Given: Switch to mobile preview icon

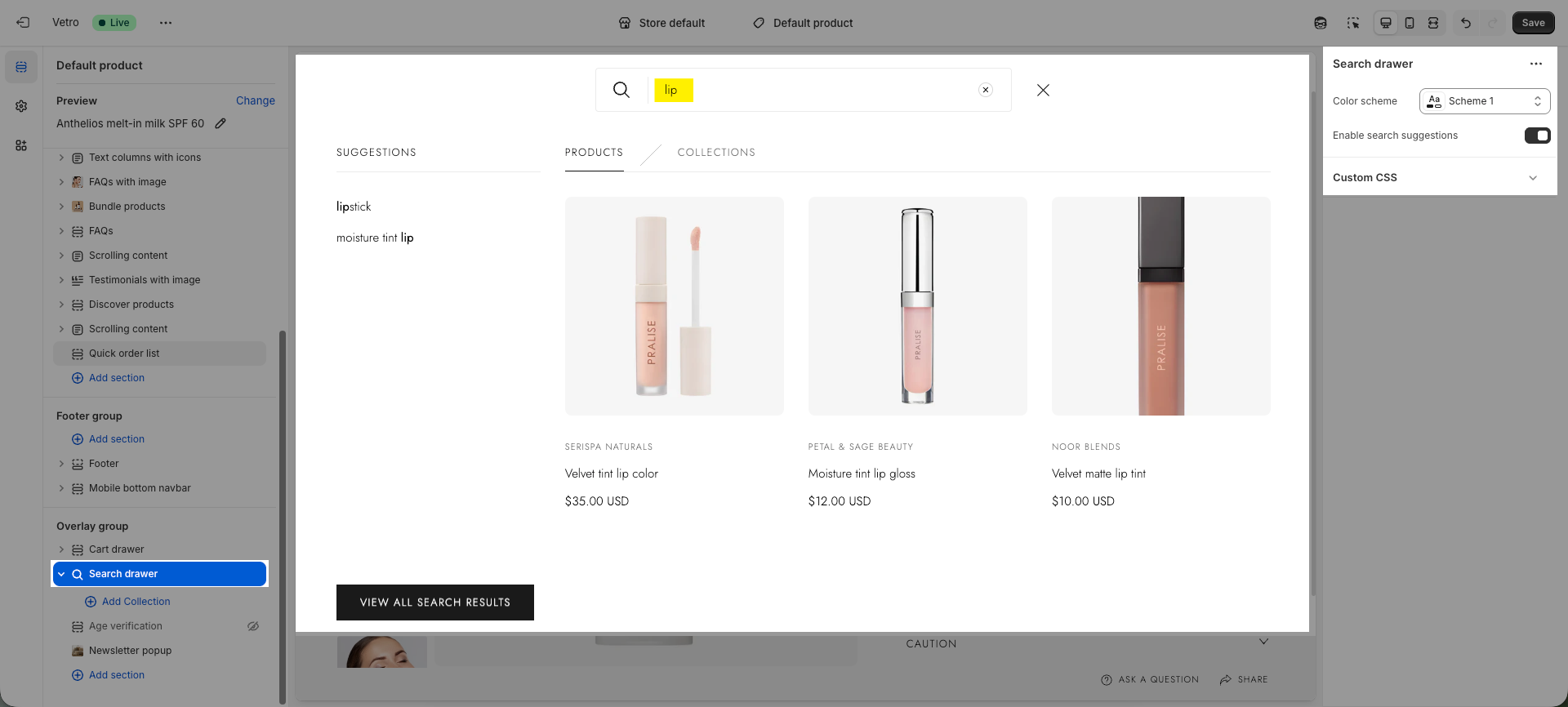Looking at the screenshot, I should click(1410, 23).
